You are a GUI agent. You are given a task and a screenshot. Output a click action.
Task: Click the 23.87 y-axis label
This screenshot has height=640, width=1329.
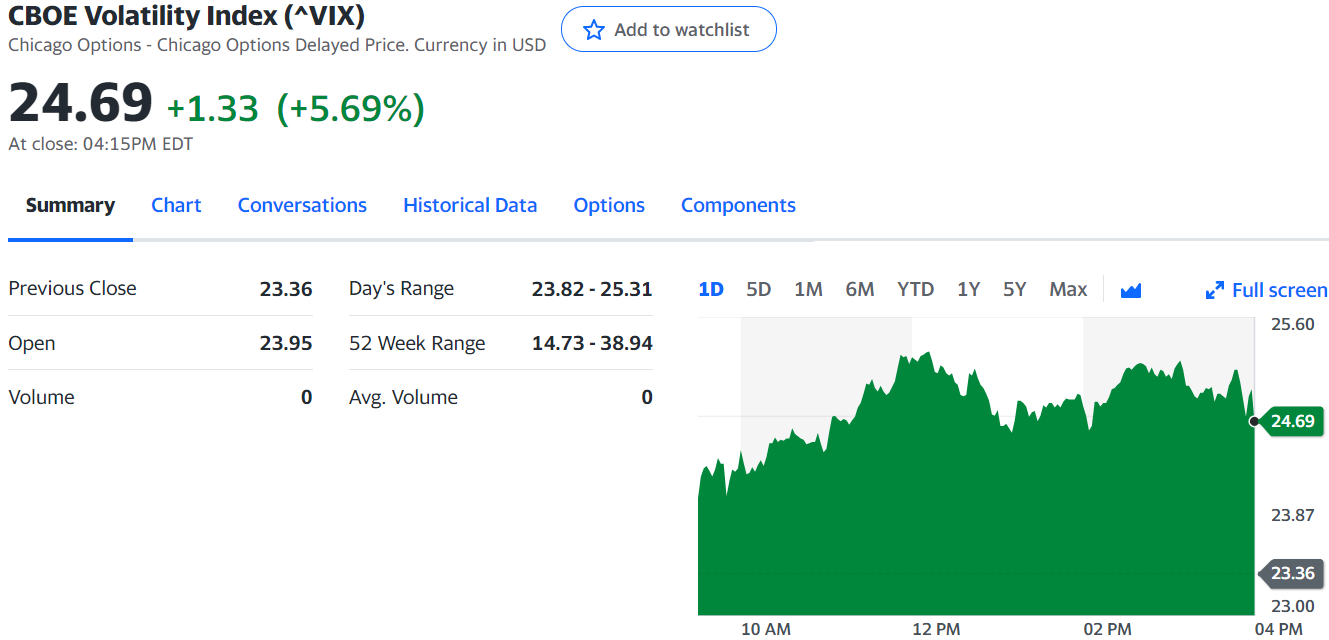point(1292,515)
